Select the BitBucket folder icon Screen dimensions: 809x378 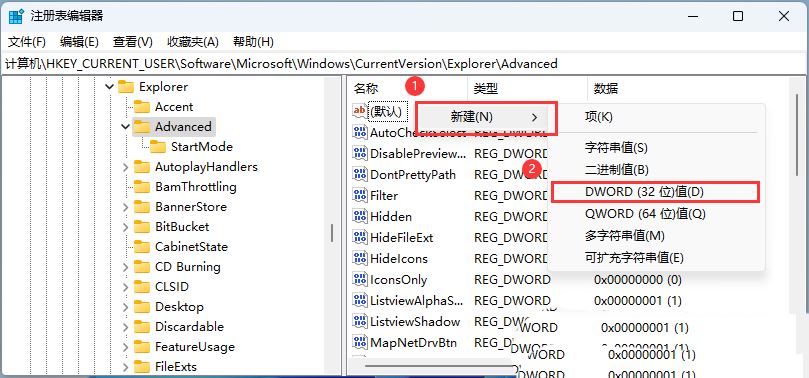(x=141, y=227)
